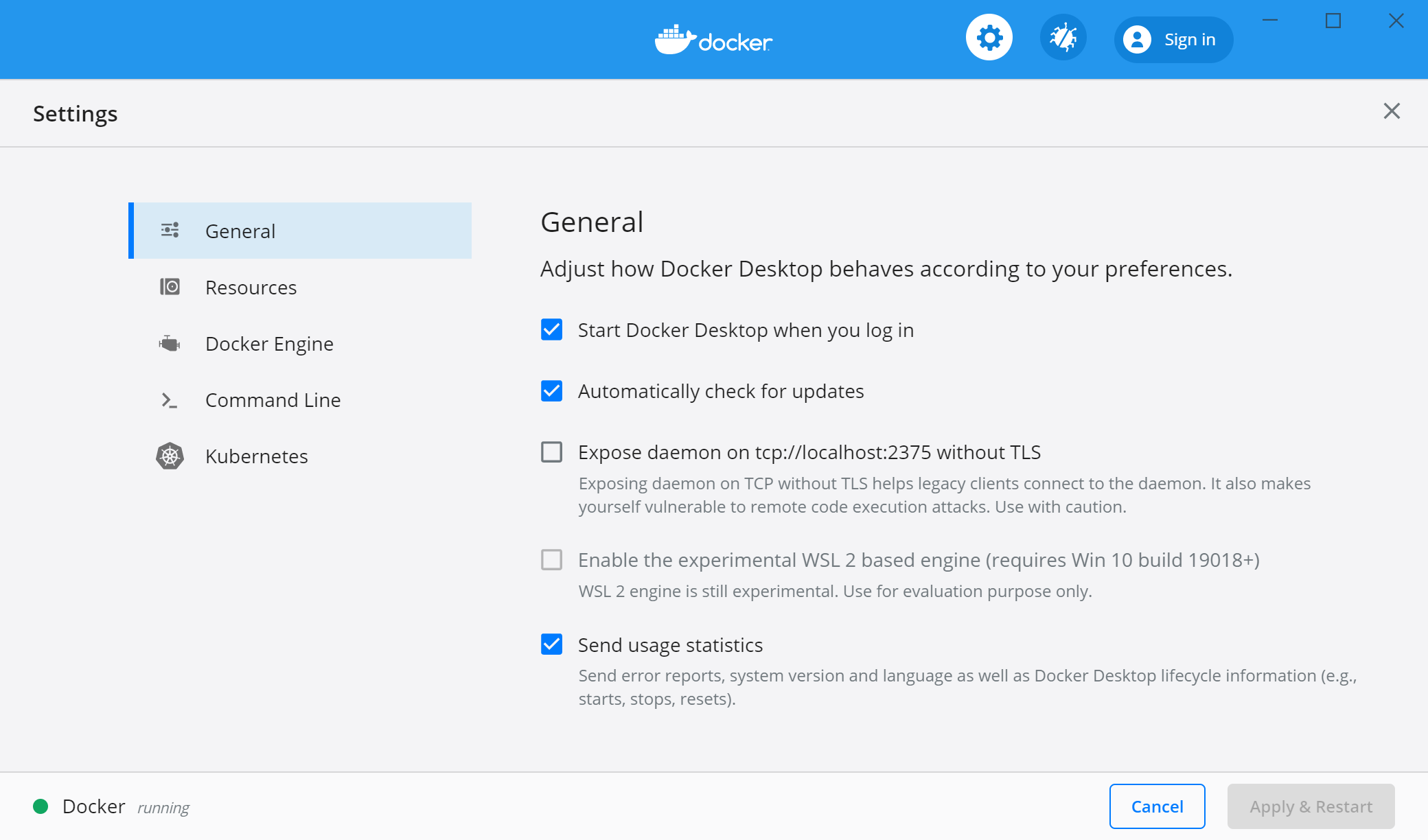
Task: Enable Expose daemon on tcp localhost
Action: point(551,452)
